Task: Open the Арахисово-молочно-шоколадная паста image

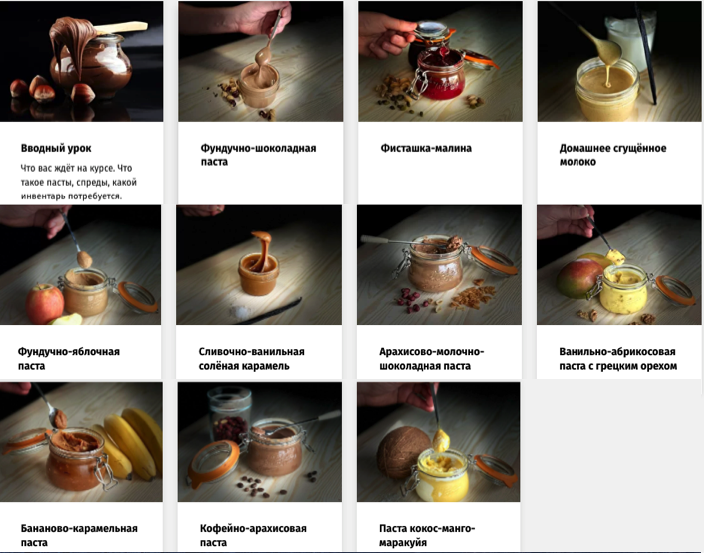Action: [x=439, y=265]
